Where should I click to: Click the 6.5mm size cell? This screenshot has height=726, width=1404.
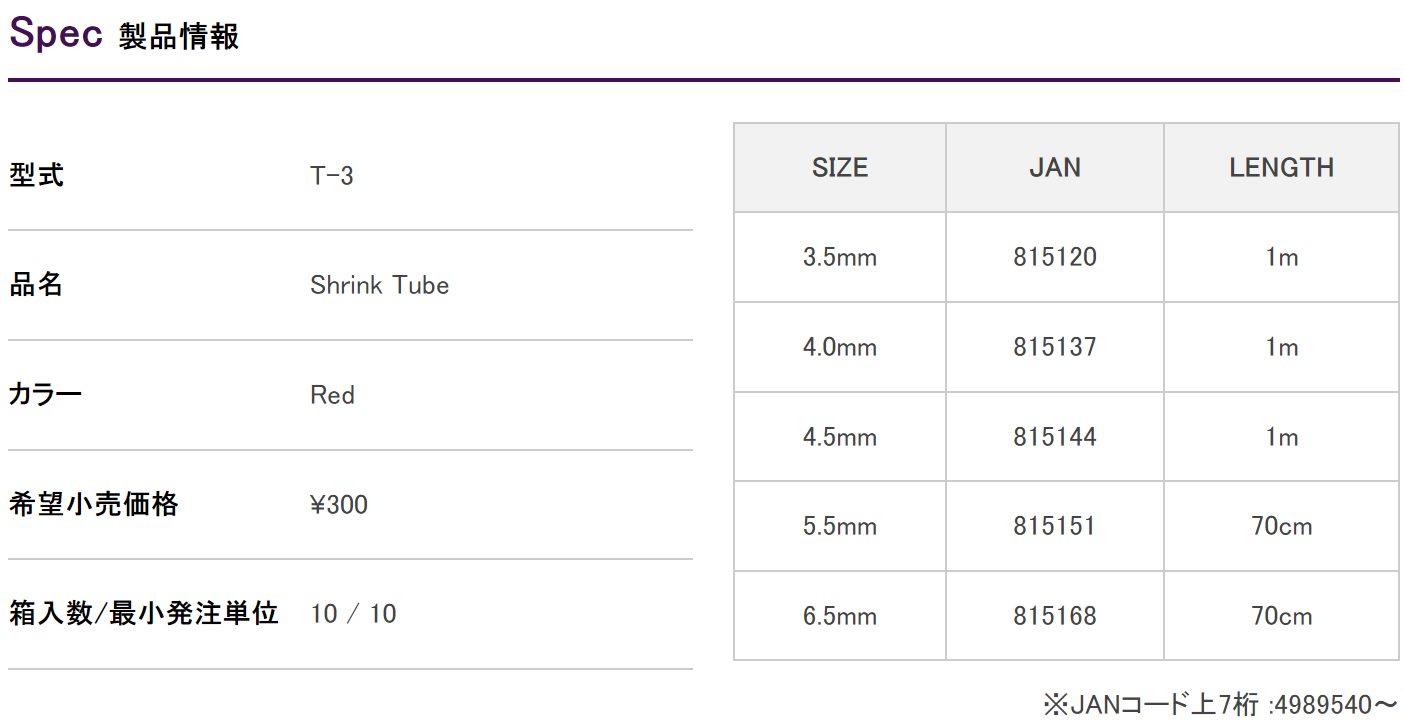(x=840, y=616)
